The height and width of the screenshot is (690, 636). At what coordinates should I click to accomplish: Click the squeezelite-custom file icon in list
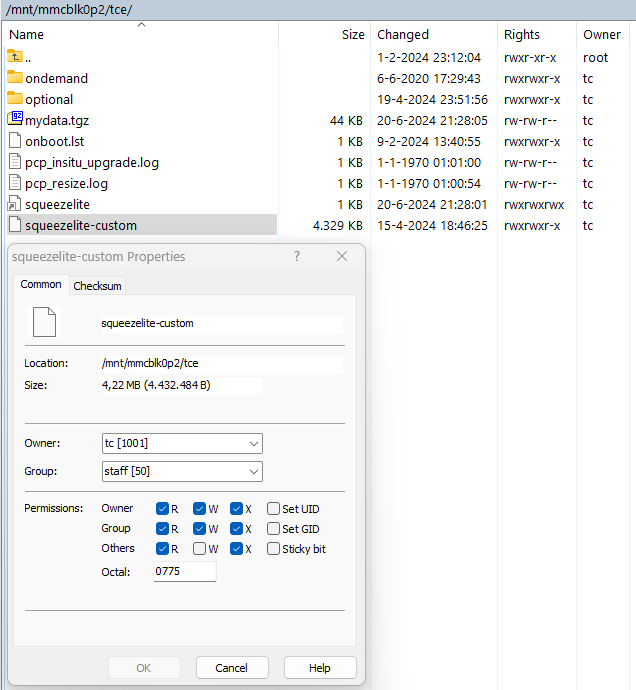(x=15, y=224)
